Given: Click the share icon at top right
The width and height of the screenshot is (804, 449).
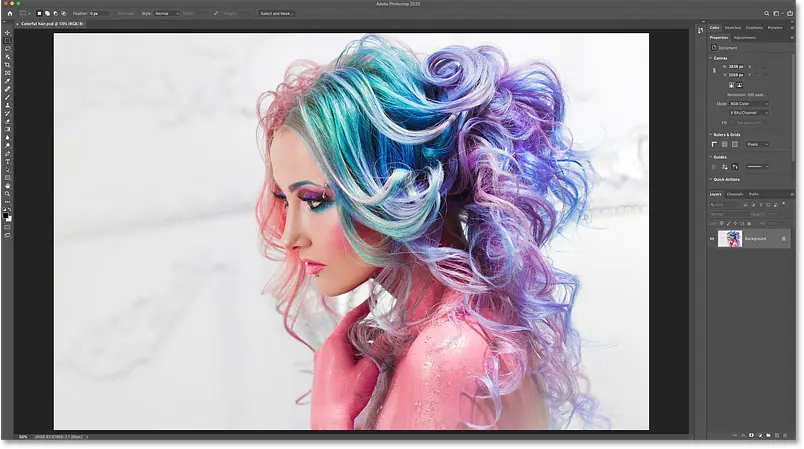Looking at the screenshot, I should pos(790,13).
